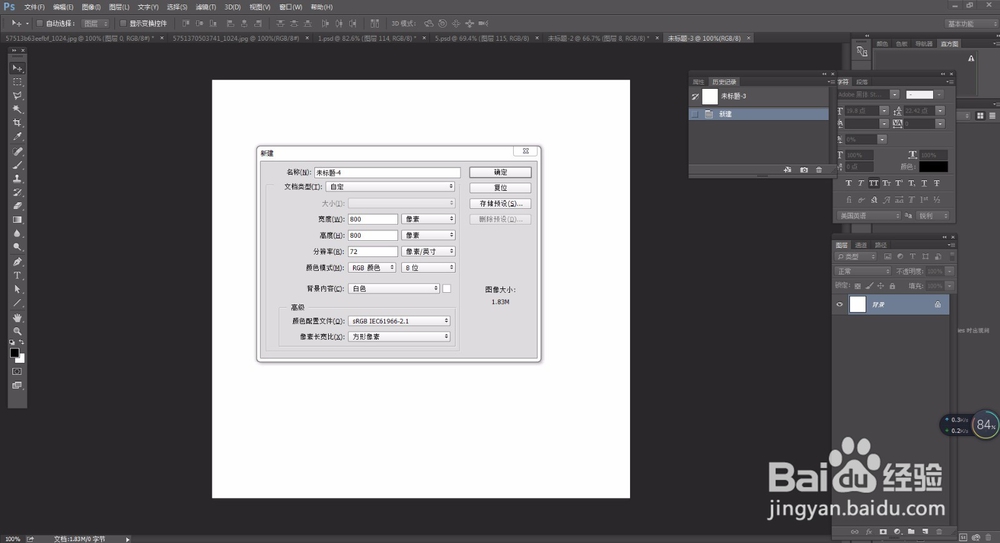Image resolution: width=1000 pixels, height=543 pixels.
Task: Open resolution unit 像素/英寸 dropdown
Action: pyautogui.click(x=428, y=251)
